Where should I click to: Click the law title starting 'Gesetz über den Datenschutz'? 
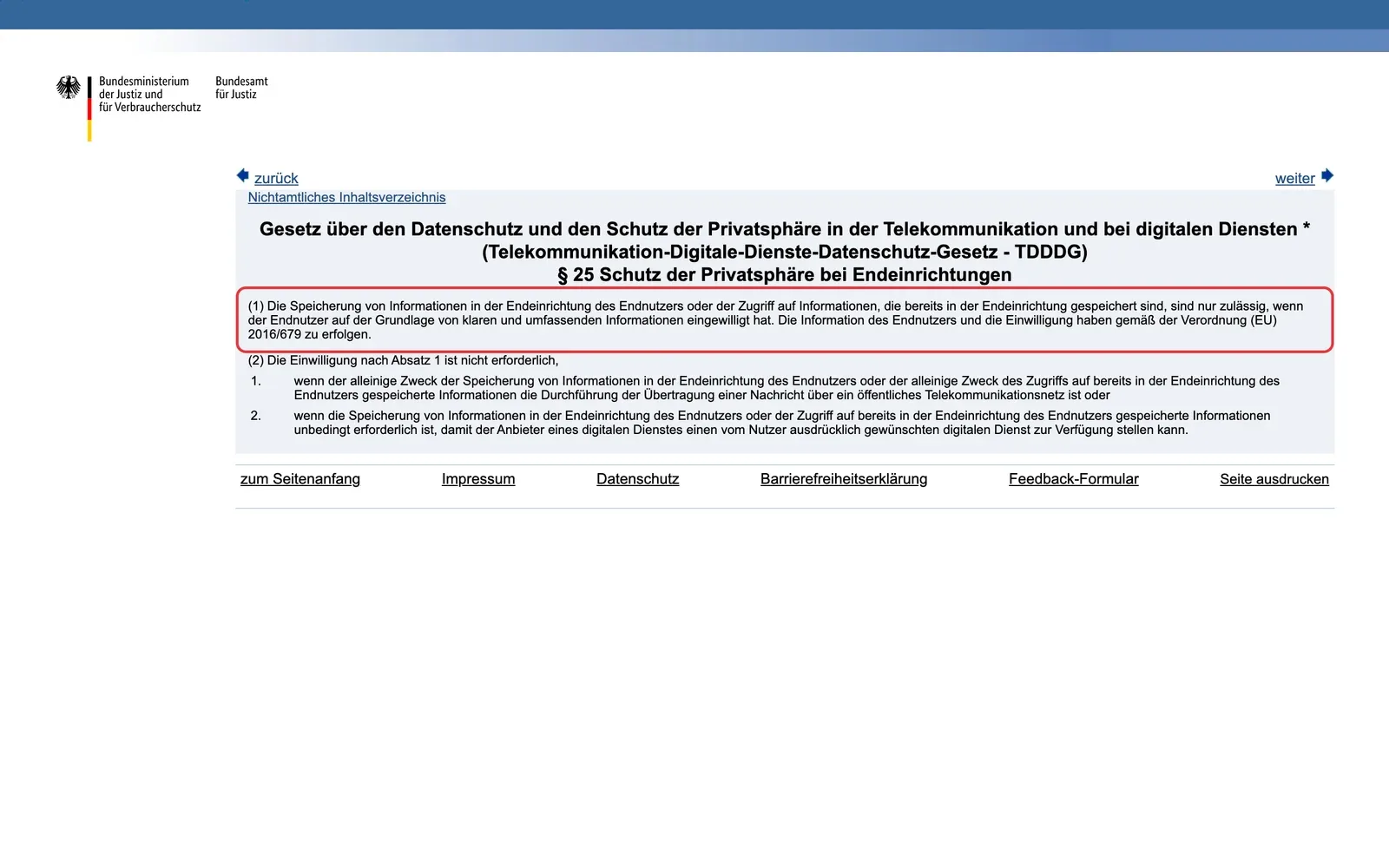785,229
